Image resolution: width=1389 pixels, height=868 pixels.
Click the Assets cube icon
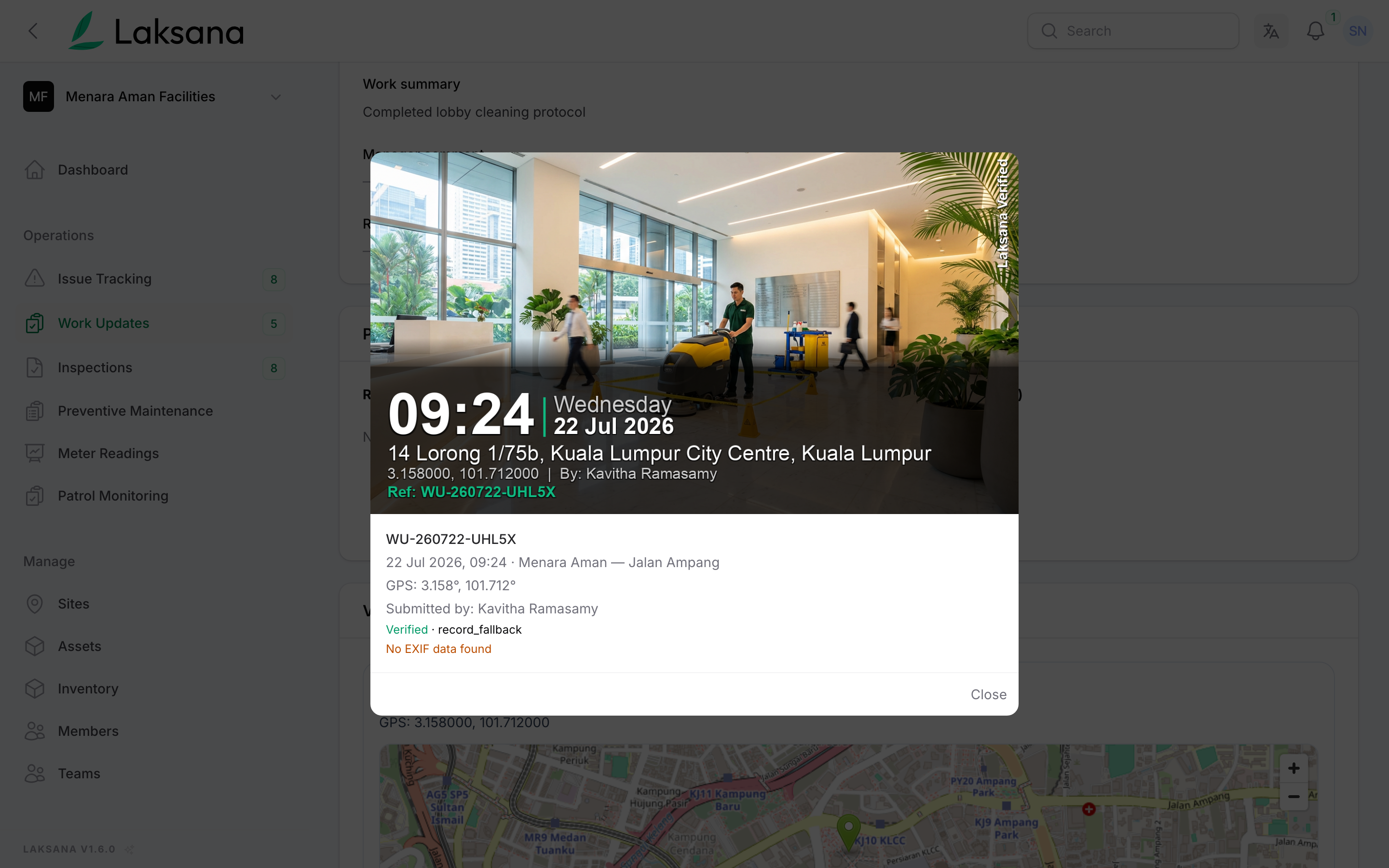(35, 646)
